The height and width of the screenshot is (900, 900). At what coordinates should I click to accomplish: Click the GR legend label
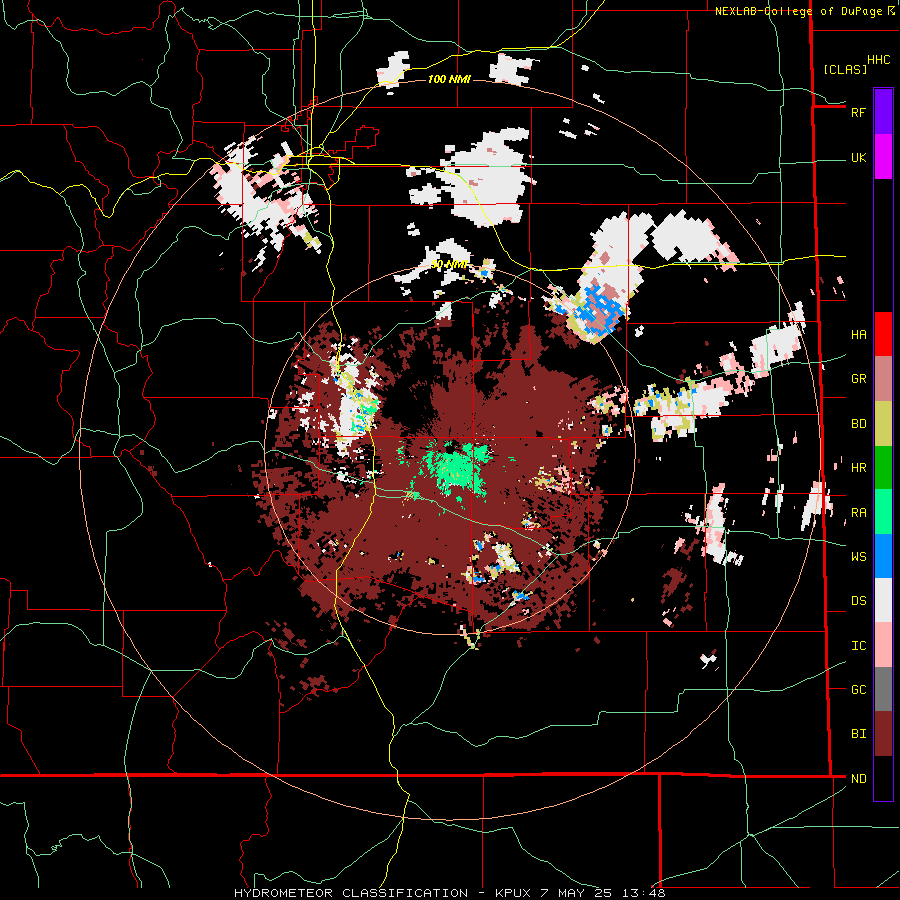858,379
